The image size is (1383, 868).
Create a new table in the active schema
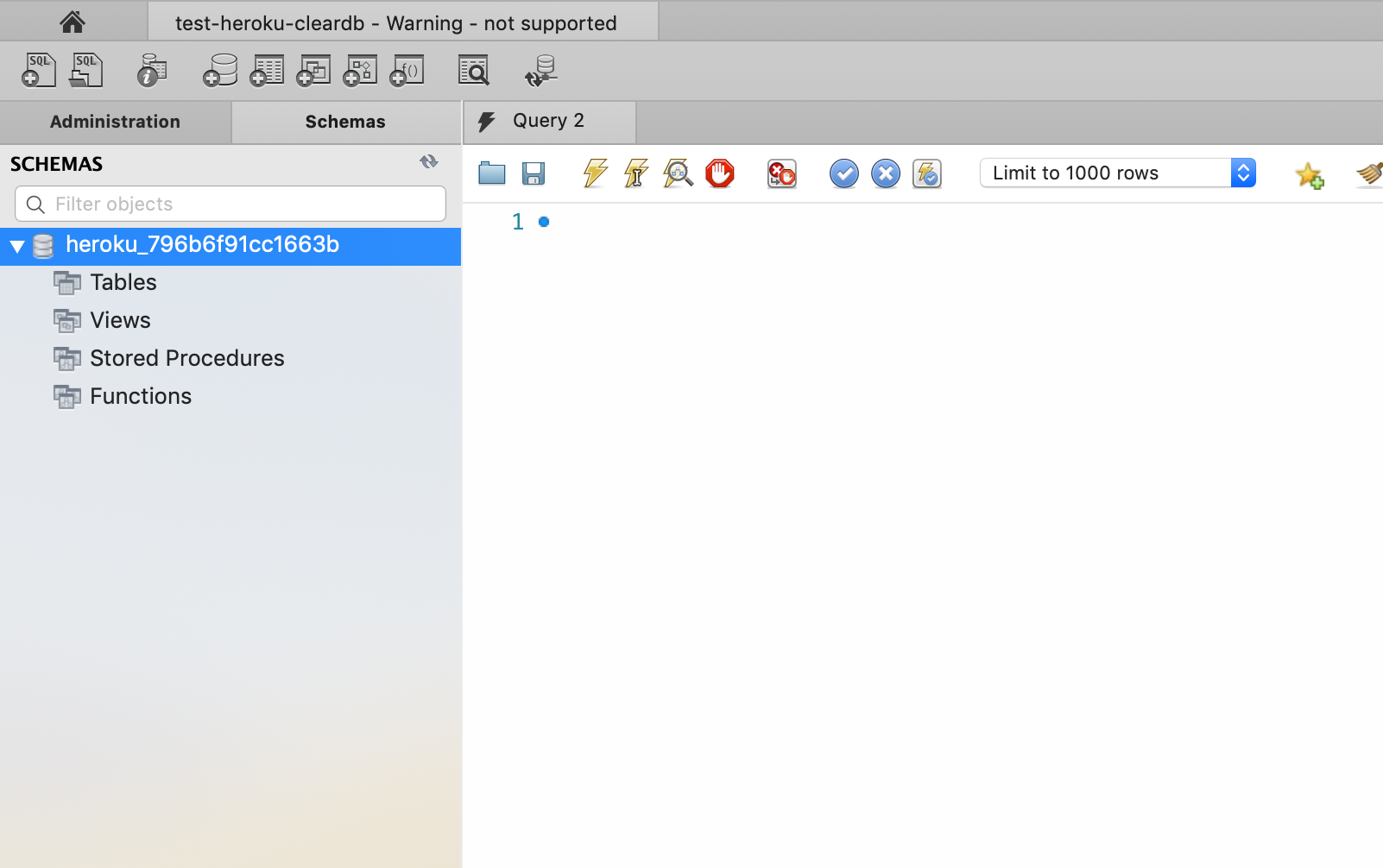266,70
